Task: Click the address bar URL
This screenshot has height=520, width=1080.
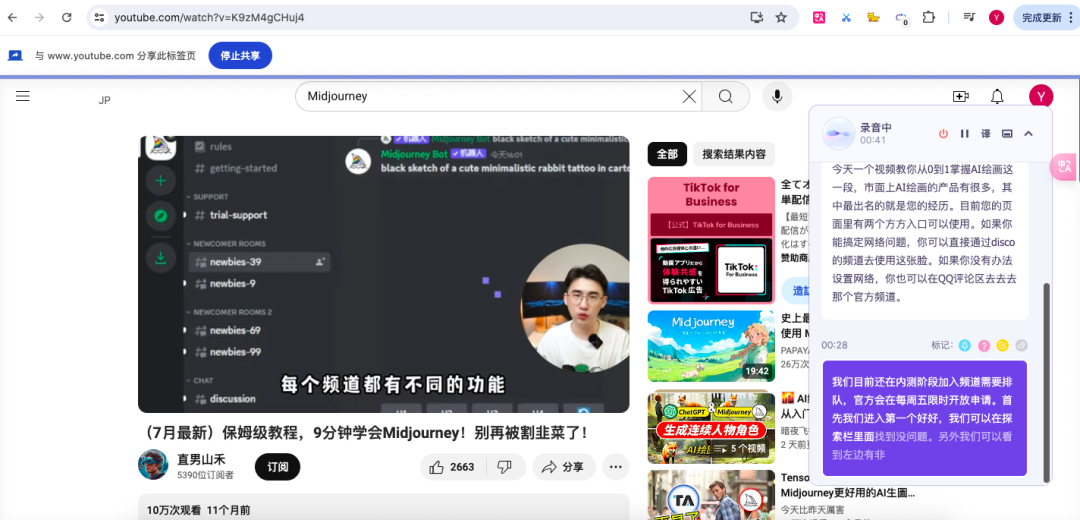Action: pyautogui.click(x=209, y=18)
